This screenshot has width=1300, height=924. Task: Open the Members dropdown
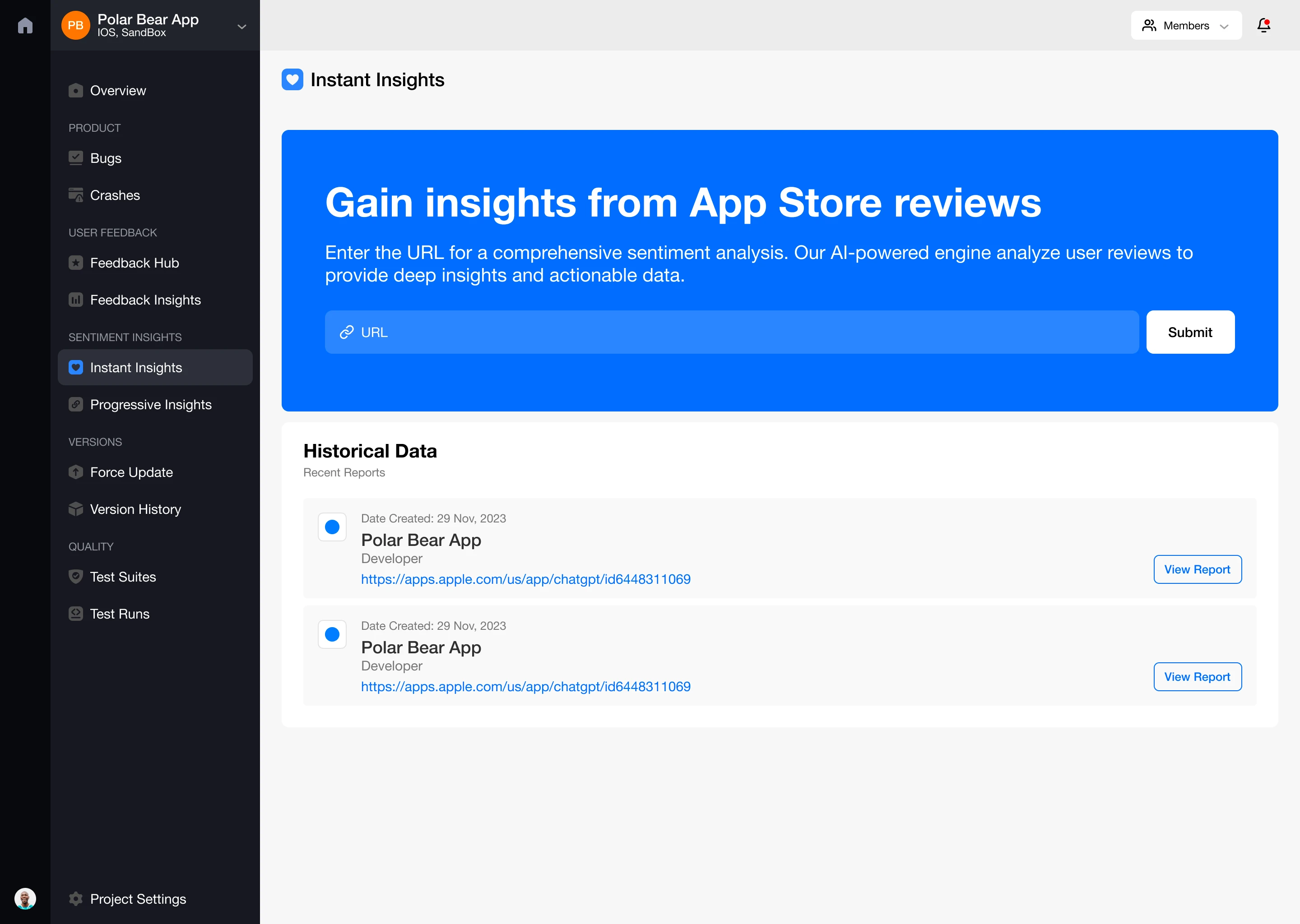click(x=1186, y=26)
